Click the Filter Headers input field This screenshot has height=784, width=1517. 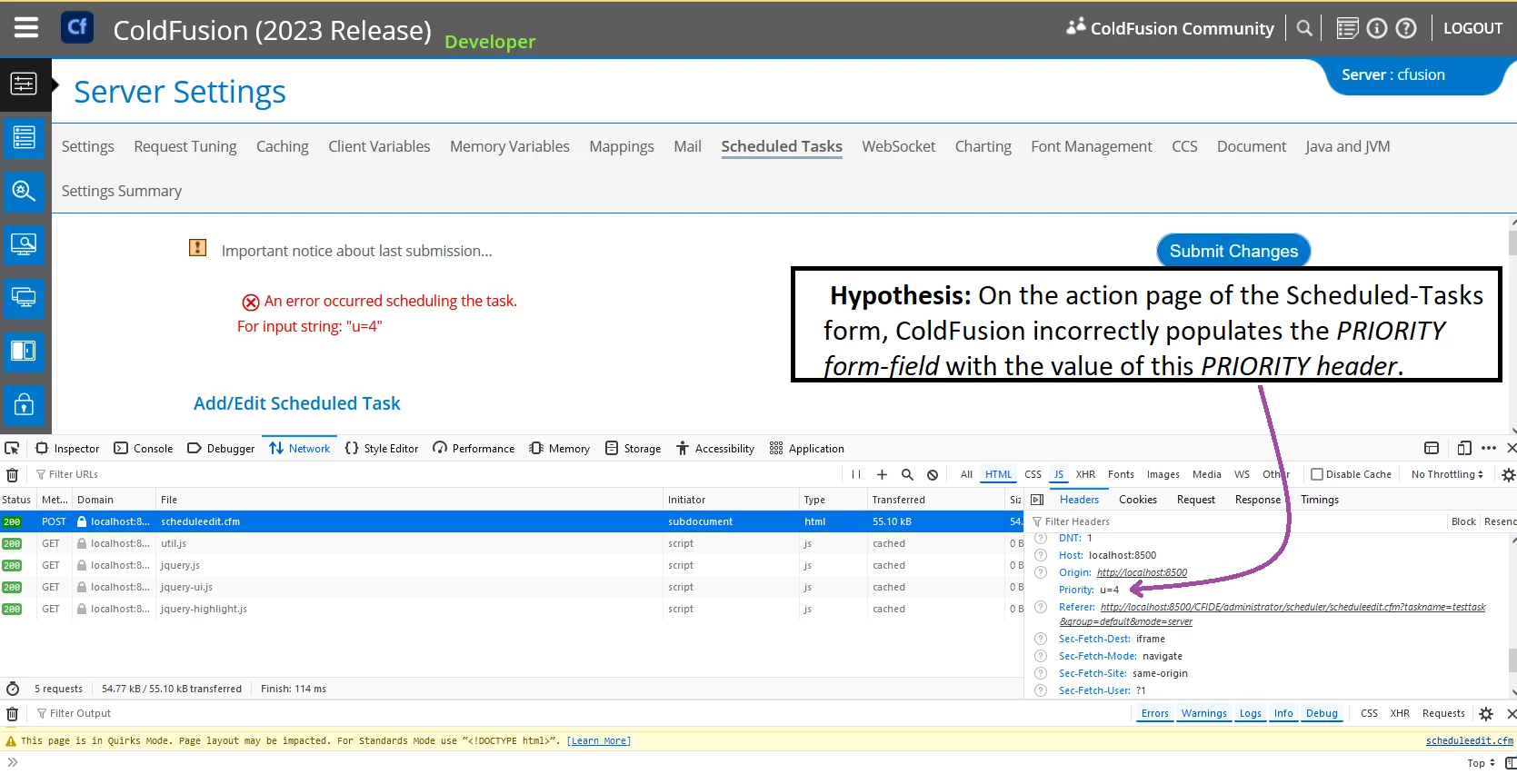(x=1236, y=521)
